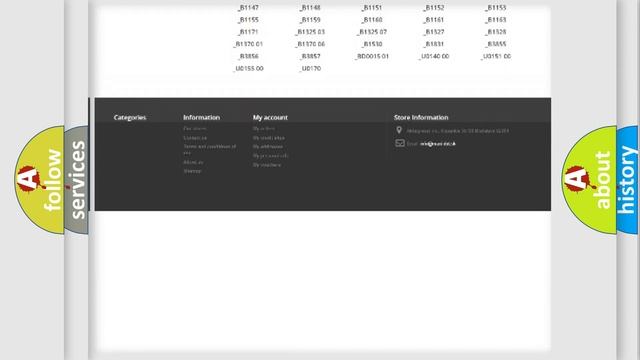Select product code _B1160
The width and height of the screenshot is (640, 360).
[x=372, y=20]
